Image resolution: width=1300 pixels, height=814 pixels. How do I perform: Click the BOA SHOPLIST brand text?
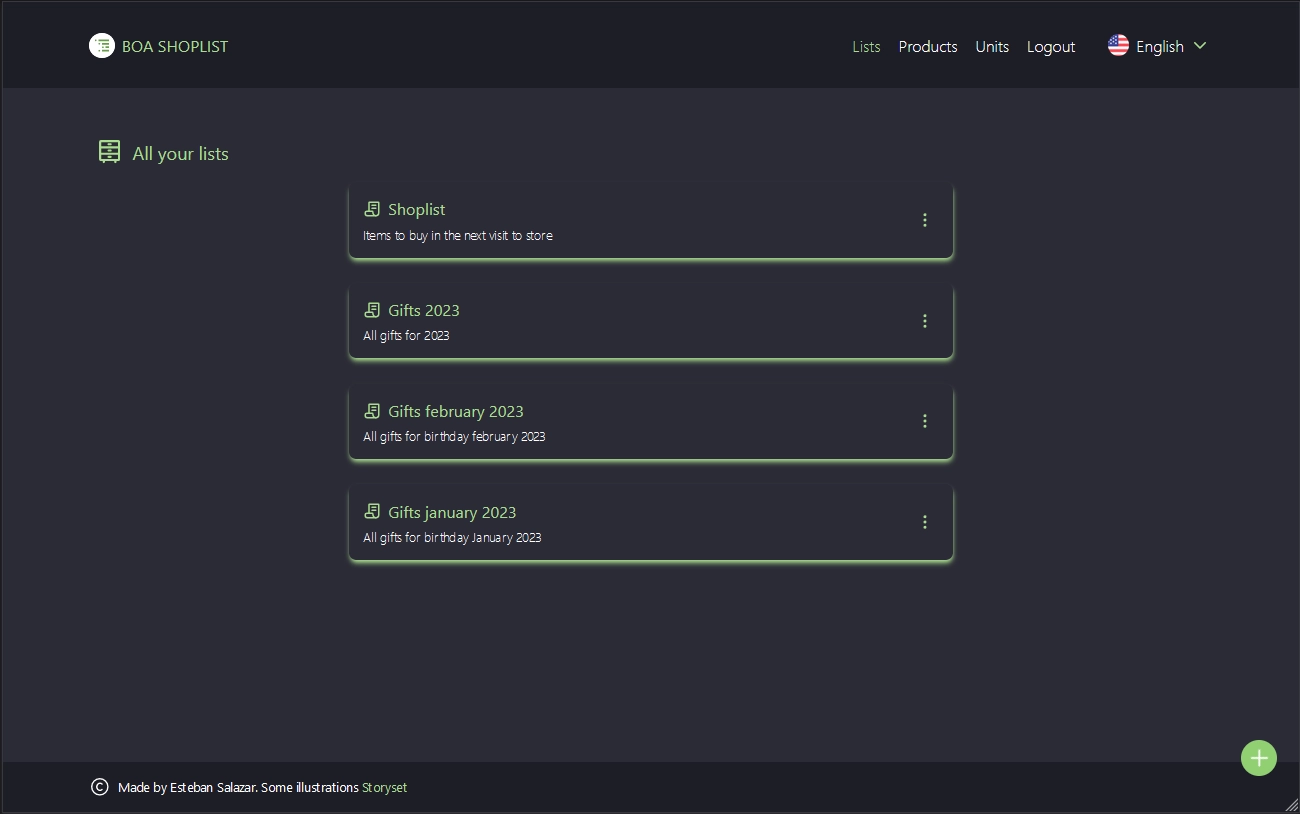click(175, 47)
